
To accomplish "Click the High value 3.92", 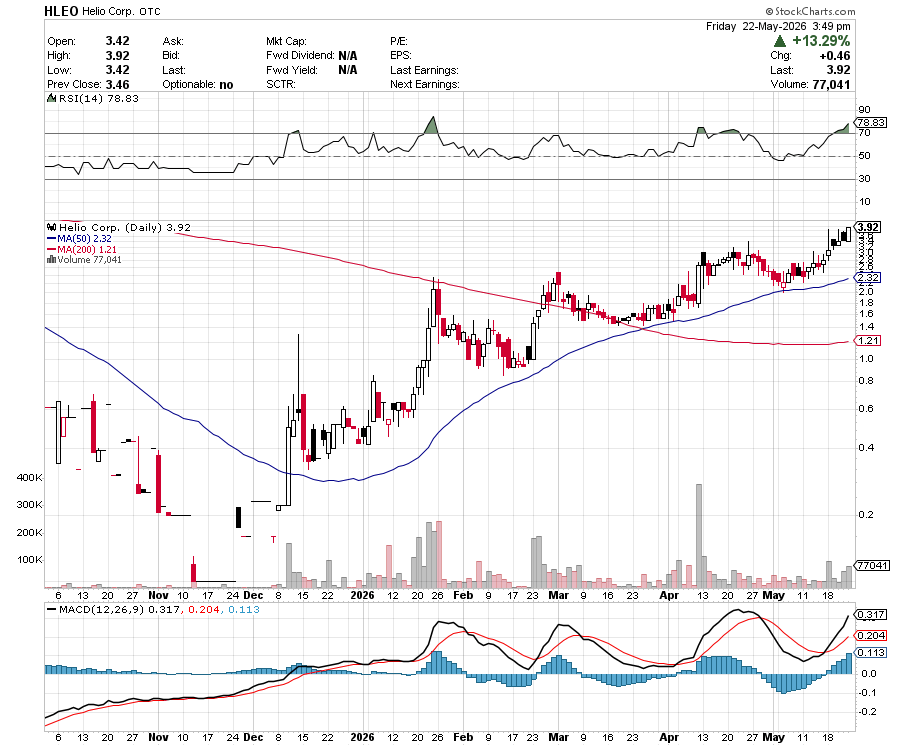I will [x=117, y=56].
